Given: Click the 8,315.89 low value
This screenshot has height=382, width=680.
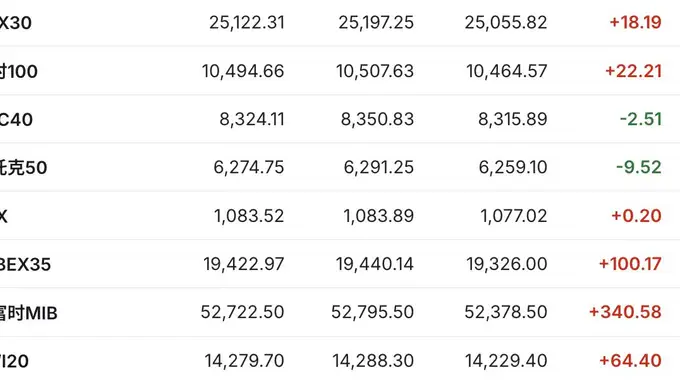Looking at the screenshot, I should tap(513, 119).
